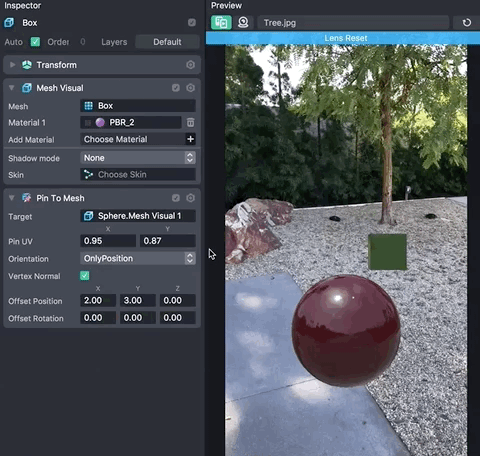Open the Transform component settings gear
The height and width of the screenshot is (456, 480).
(190, 65)
